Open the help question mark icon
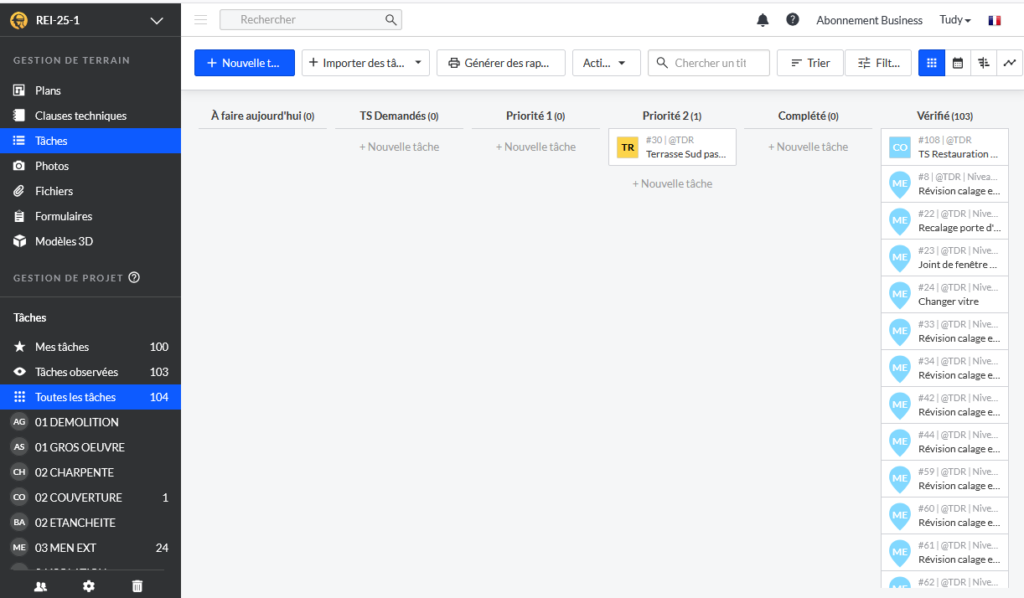The height and width of the screenshot is (598, 1024). (792, 20)
